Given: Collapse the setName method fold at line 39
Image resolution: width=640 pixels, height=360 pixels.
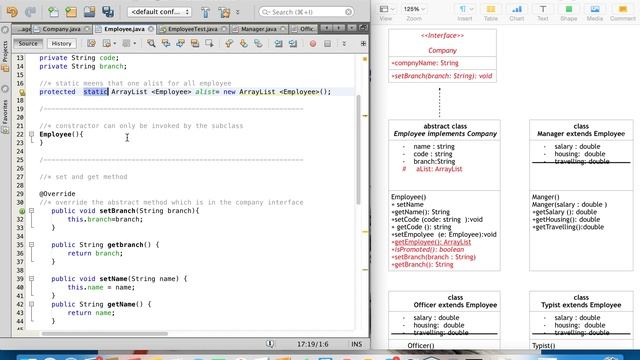Looking at the screenshot, I should [31, 278].
